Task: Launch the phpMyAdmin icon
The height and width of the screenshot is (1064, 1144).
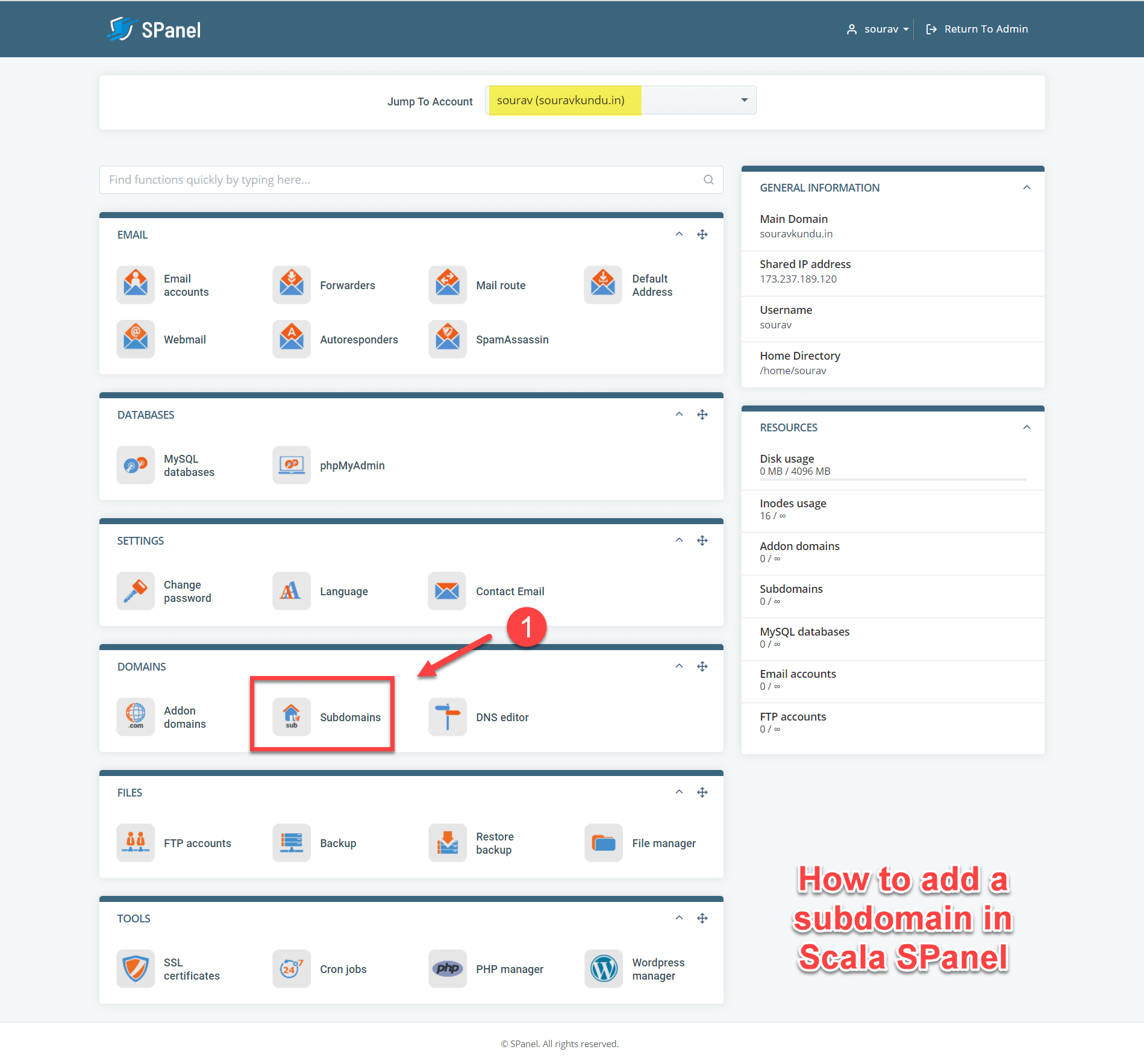Action: 292,465
